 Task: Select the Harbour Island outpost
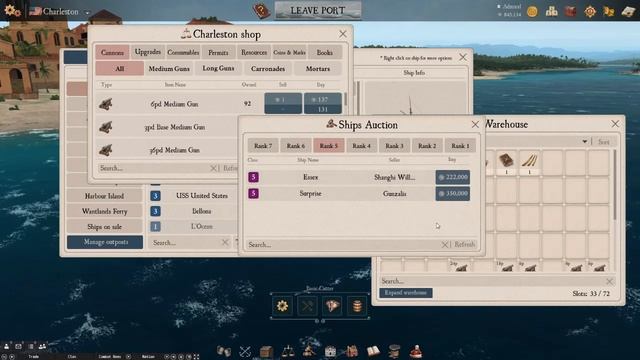pyautogui.click(x=104, y=196)
